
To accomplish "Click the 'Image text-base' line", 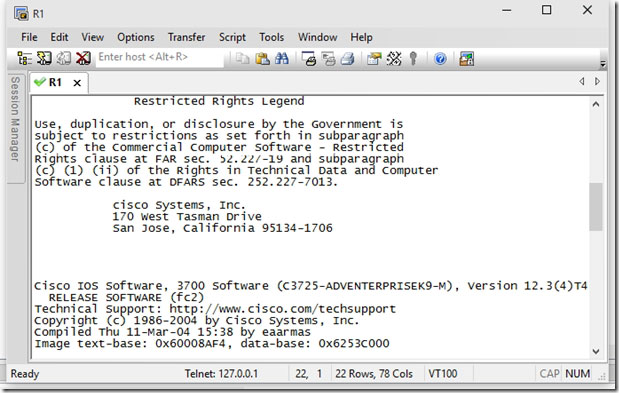I will click(x=212, y=343).
